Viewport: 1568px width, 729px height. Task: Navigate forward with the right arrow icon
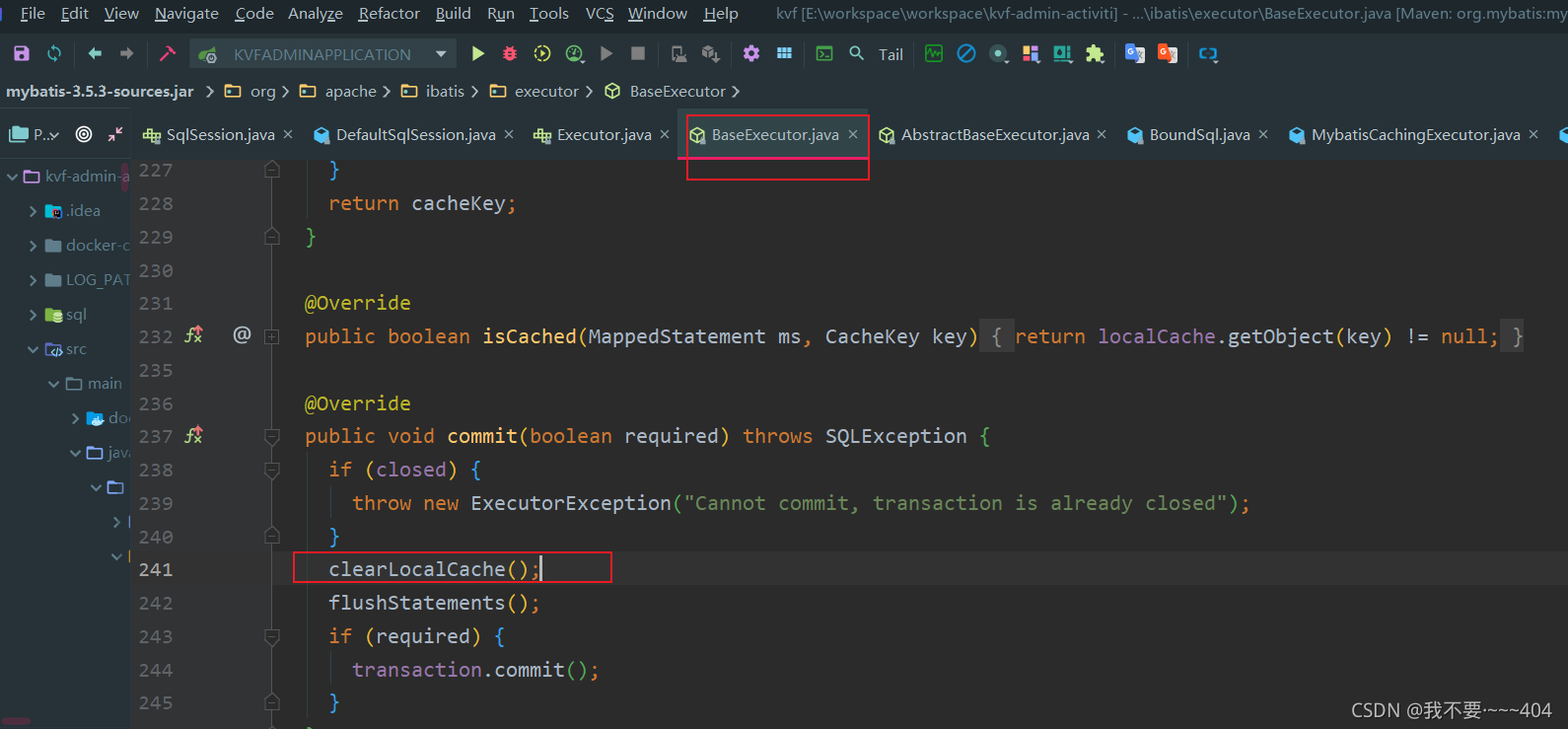pos(126,53)
